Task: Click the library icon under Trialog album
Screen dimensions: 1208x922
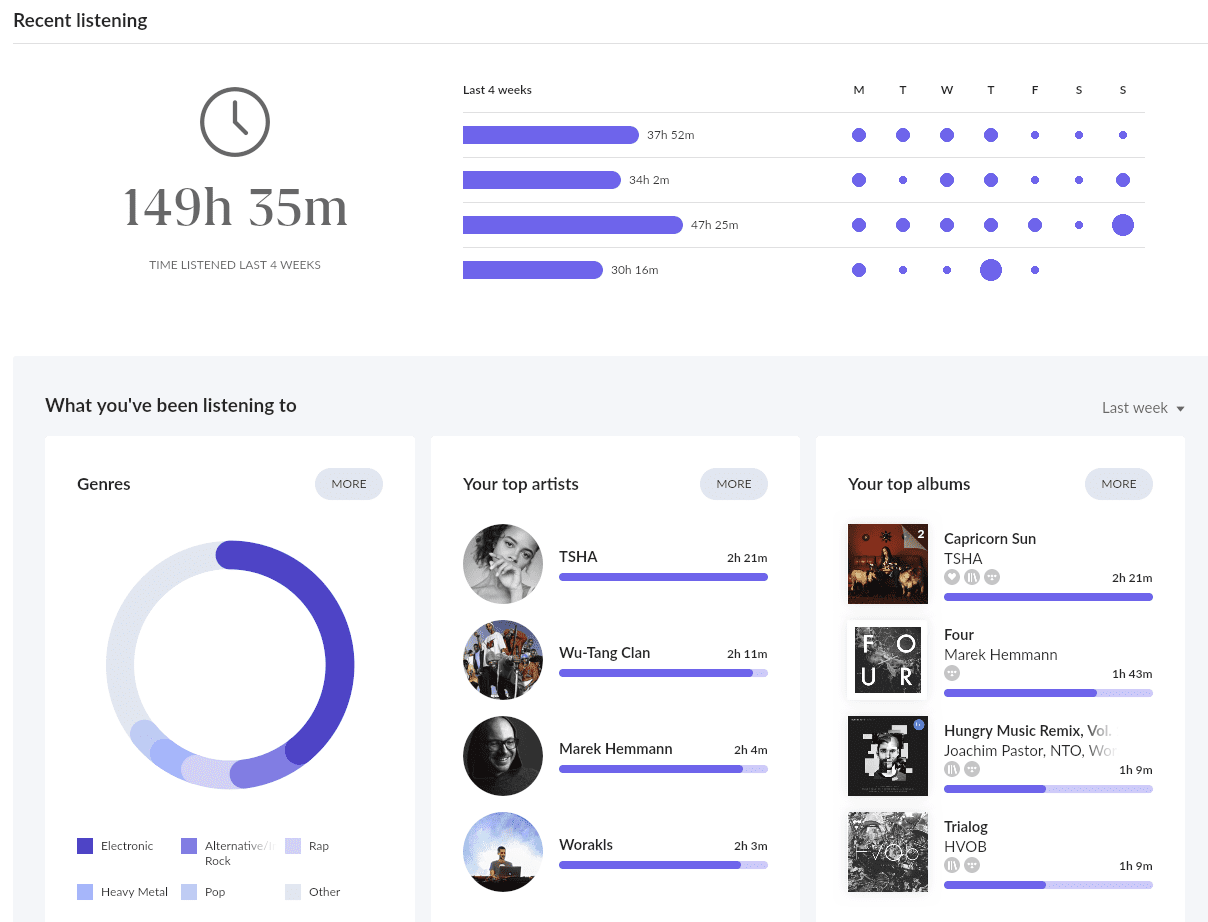Action: point(952,865)
